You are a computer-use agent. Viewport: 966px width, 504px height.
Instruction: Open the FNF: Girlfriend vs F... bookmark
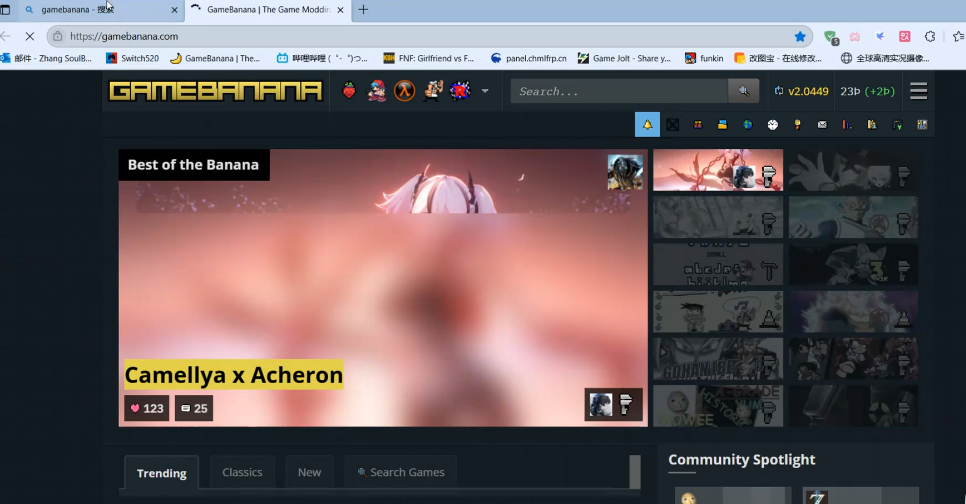tap(429, 58)
